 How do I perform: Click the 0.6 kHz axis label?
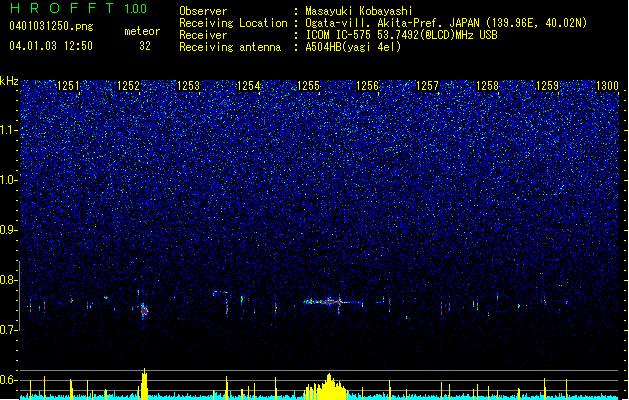[9, 380]
